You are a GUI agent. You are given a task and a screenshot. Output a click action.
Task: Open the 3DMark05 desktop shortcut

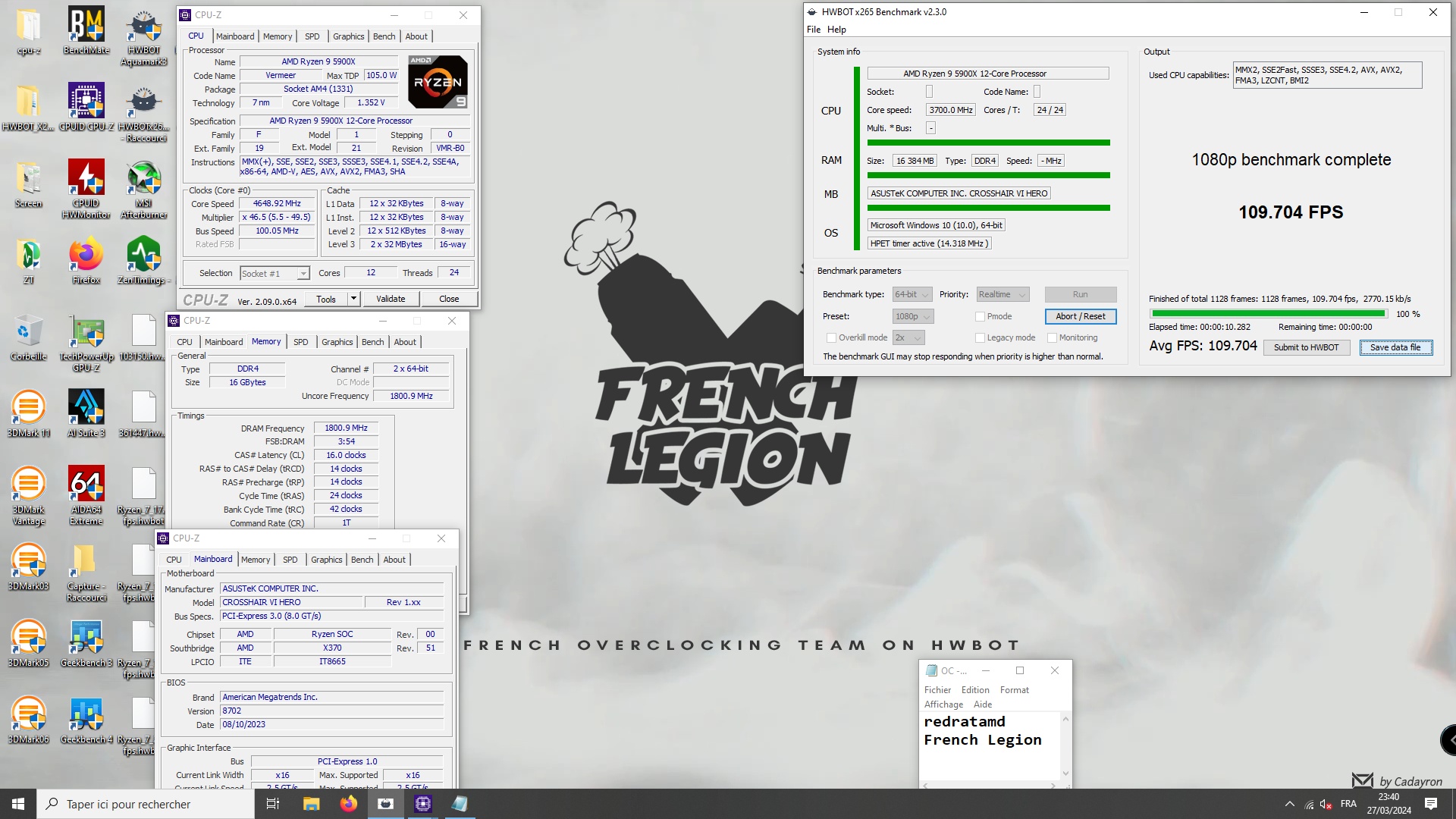point(28,643)
